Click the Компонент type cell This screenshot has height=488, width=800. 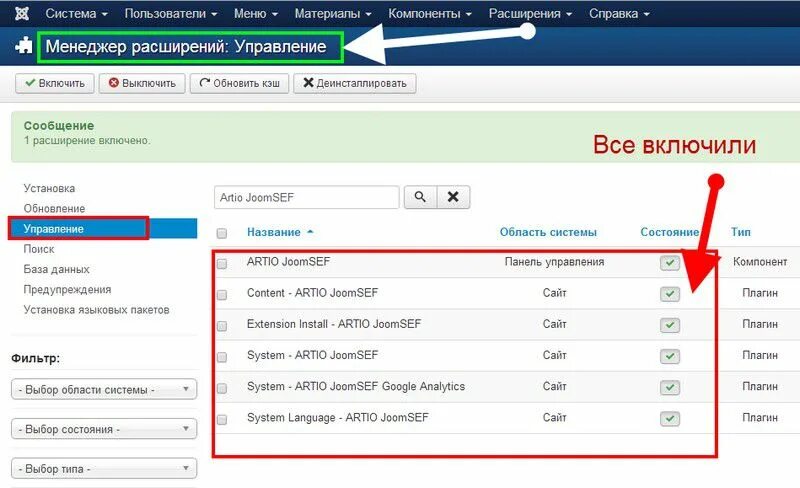click(760, 262)
